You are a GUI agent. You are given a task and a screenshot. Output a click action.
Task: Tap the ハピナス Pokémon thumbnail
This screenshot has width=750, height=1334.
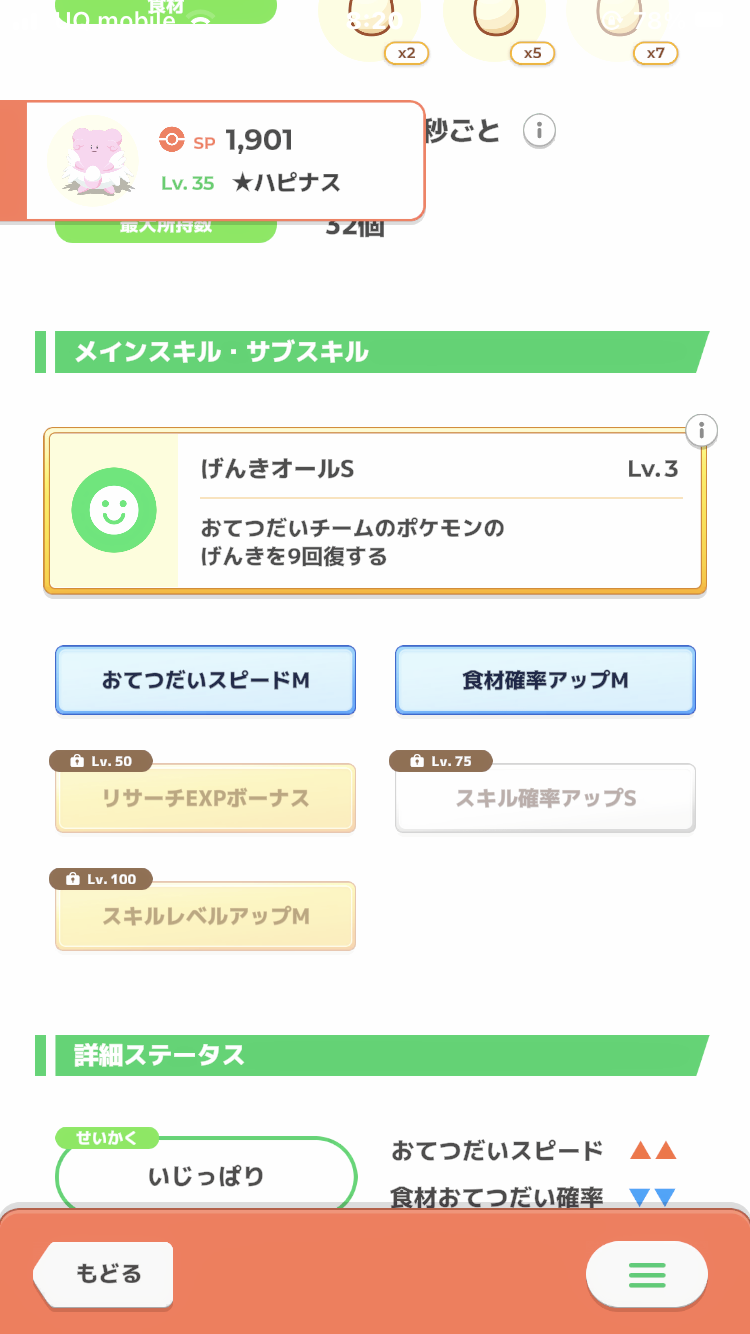(x=93, y=160)
